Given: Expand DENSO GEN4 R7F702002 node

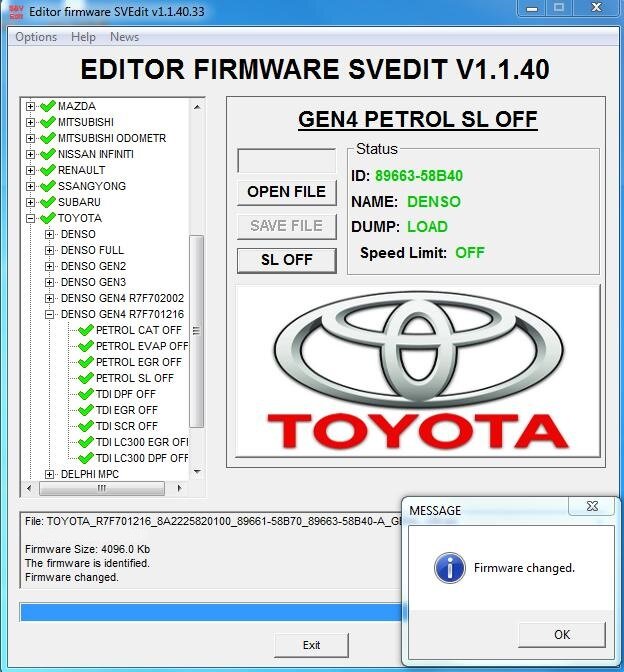Looking at the screenshot, I should point(49,298).
